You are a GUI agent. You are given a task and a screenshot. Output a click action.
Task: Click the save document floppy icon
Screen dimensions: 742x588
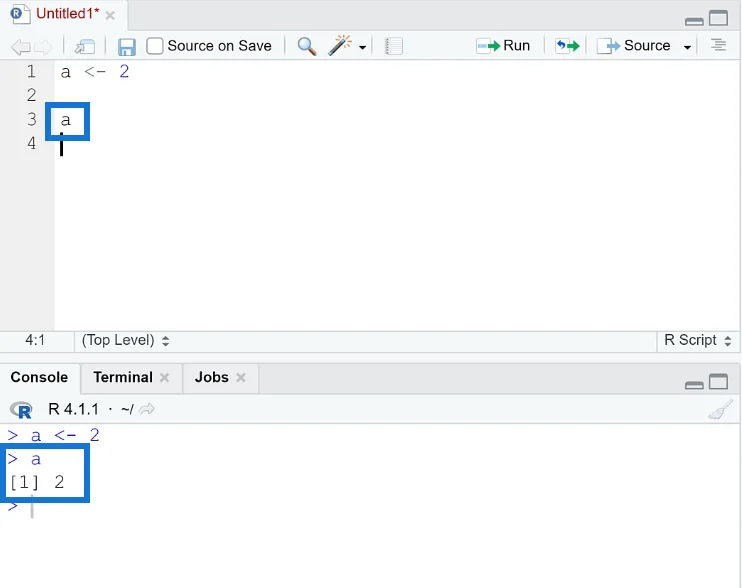[126, 47]
